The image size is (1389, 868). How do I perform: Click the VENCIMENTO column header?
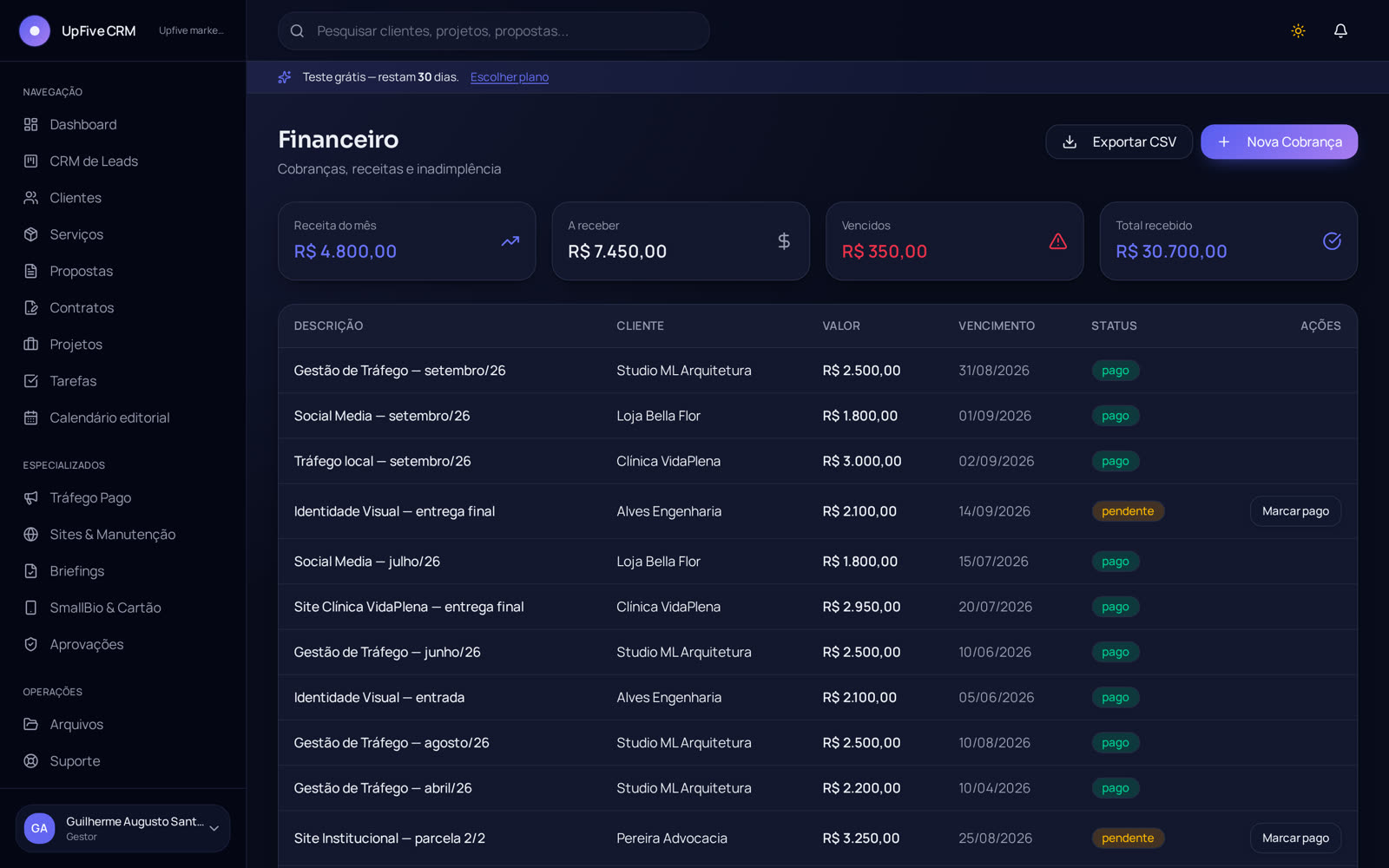[x=997, y=325]
